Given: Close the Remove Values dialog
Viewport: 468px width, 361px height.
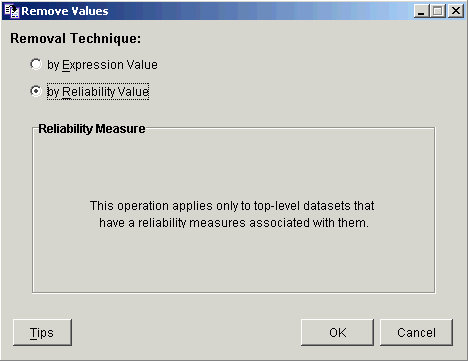Looking at the screenshot, I should coord(456,11).
